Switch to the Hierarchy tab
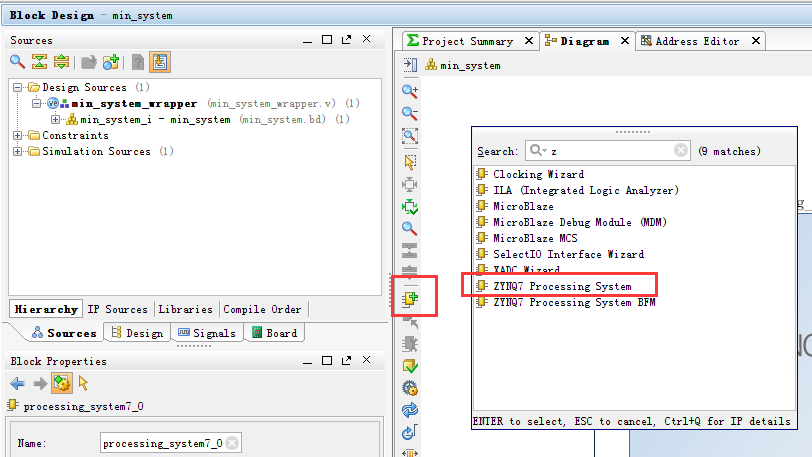The image size is (812, 457). click(46, 309)
